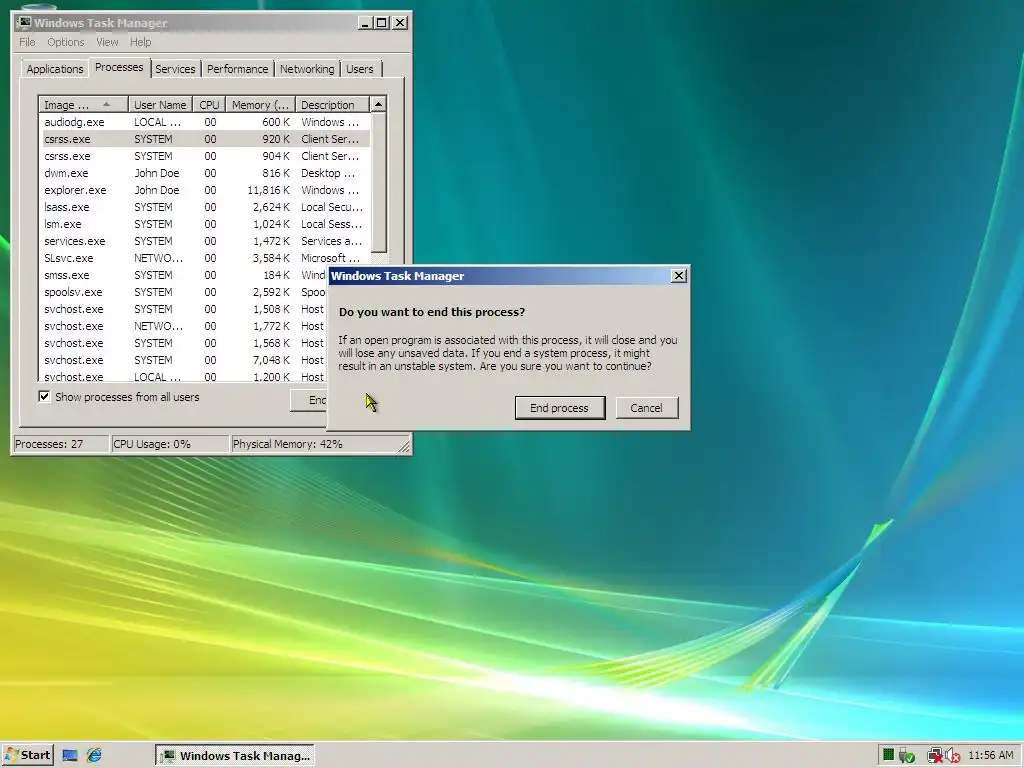This screenshot has height=768, width=1024.
Task: Launch Internet Explorer from quick launch
Action: 94,756
